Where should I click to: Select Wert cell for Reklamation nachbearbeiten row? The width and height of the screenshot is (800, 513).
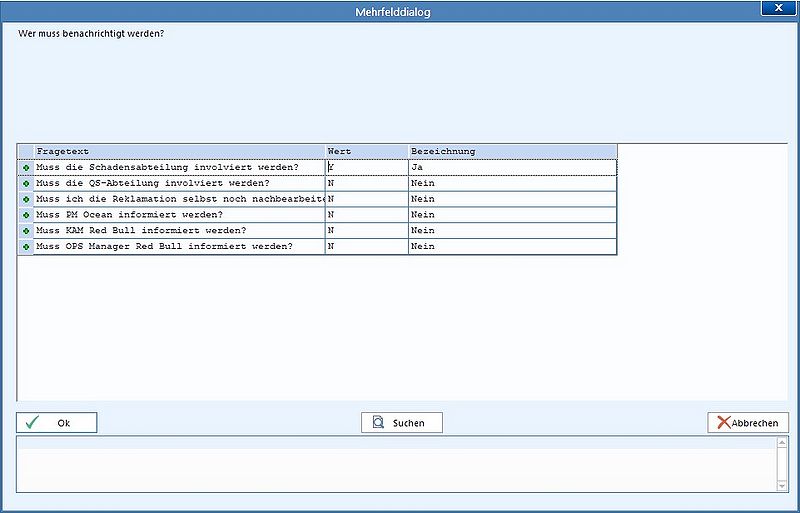(x=367, y=199)
